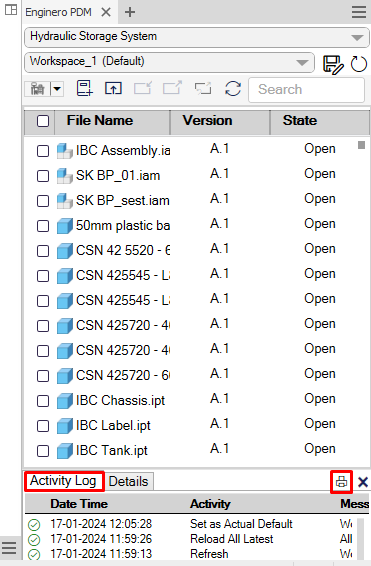371x566 pixels.
Task: Switch to the Details tab
Action: coord(128,482)
